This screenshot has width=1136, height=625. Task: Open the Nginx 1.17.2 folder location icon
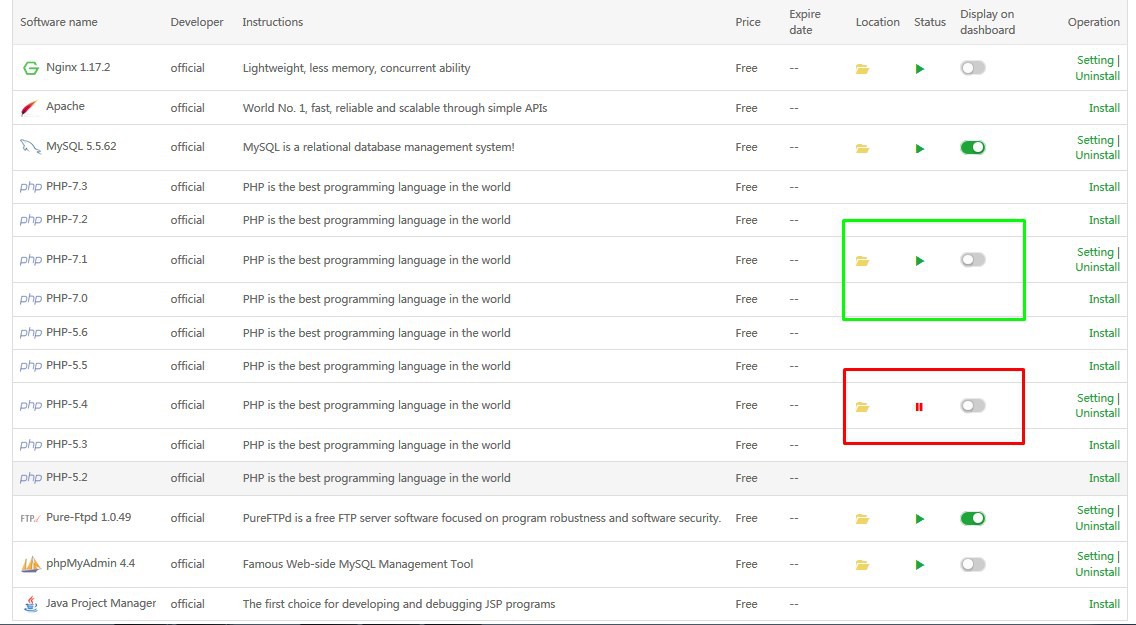(862, 69)
